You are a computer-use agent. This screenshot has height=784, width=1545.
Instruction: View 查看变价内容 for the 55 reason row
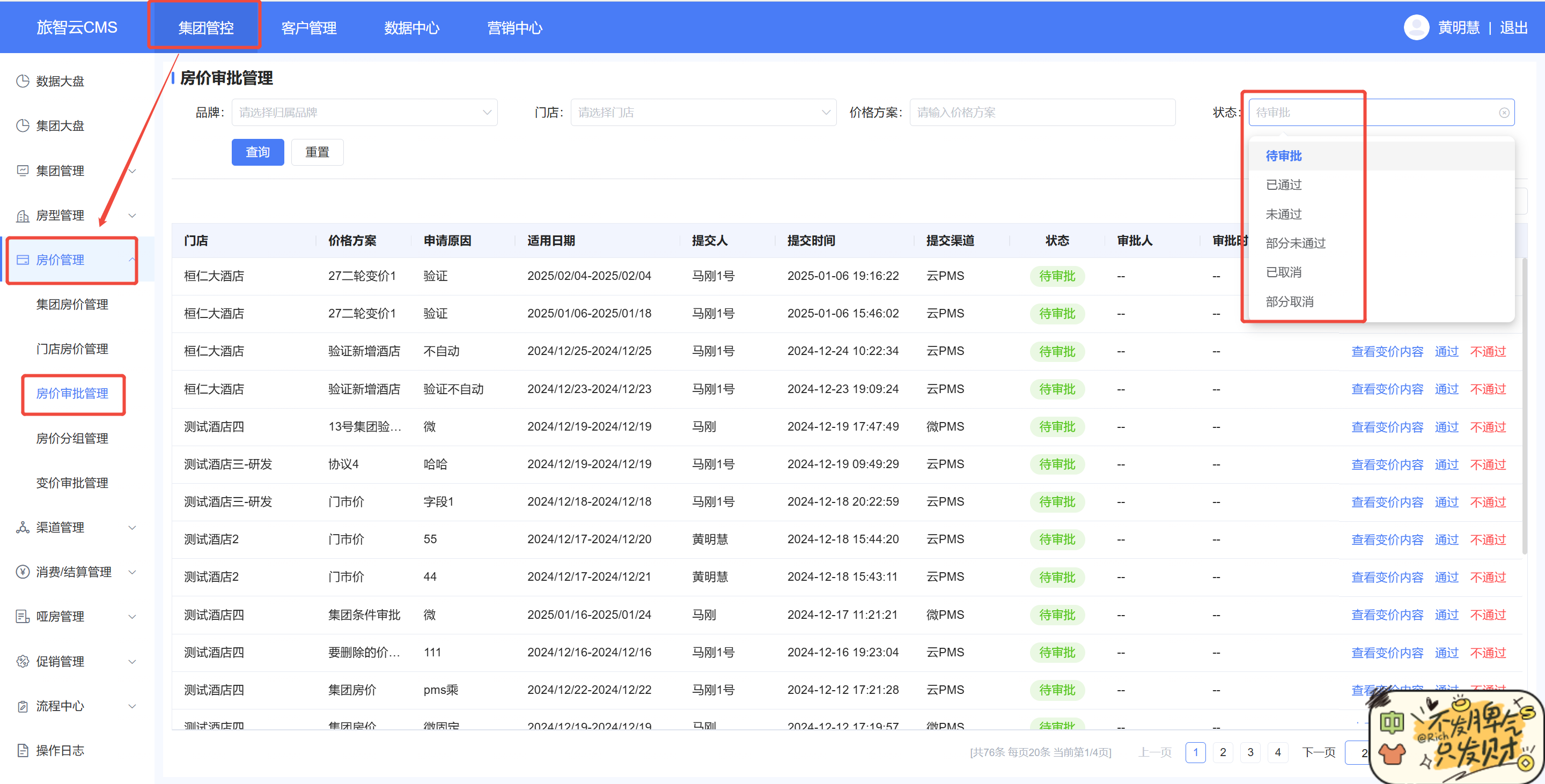[x=1387, y=540]
